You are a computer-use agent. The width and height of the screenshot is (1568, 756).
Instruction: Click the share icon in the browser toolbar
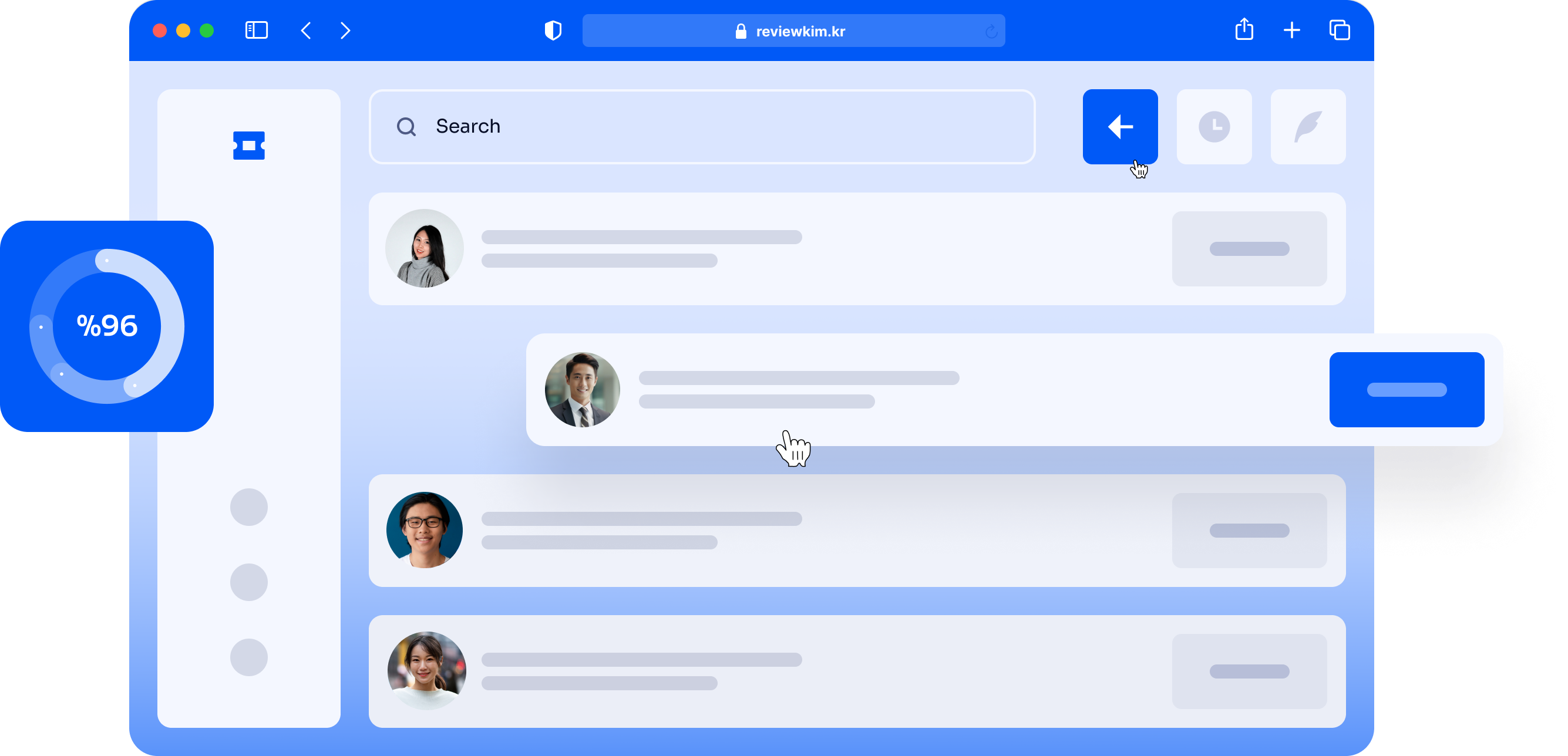coord(1244,30)
